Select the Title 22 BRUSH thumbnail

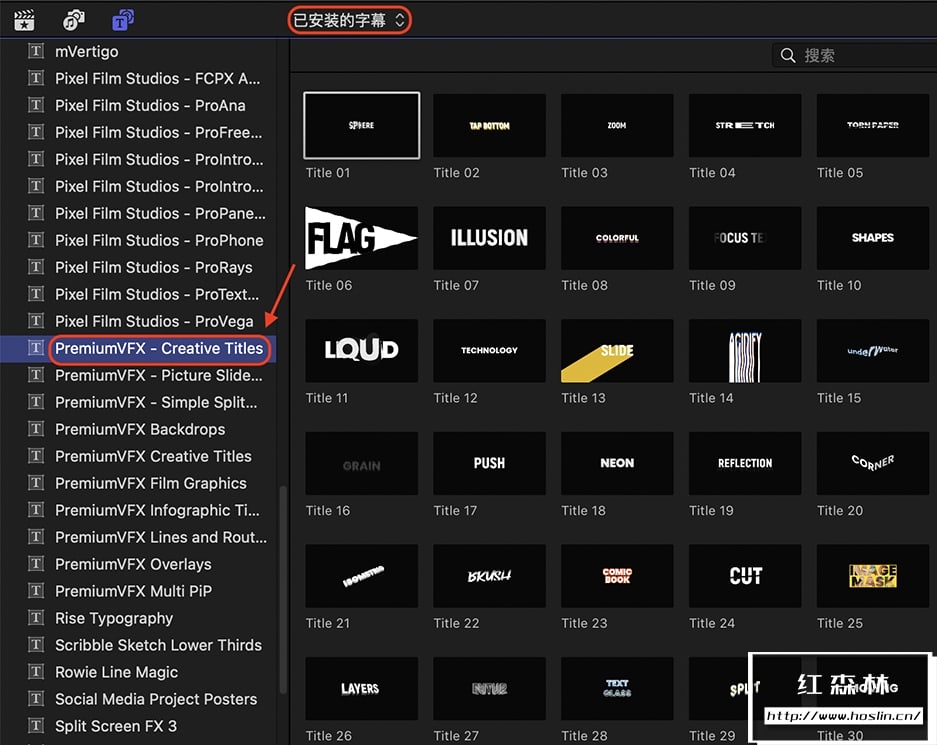pyautogui.click(x=489, y=576)
